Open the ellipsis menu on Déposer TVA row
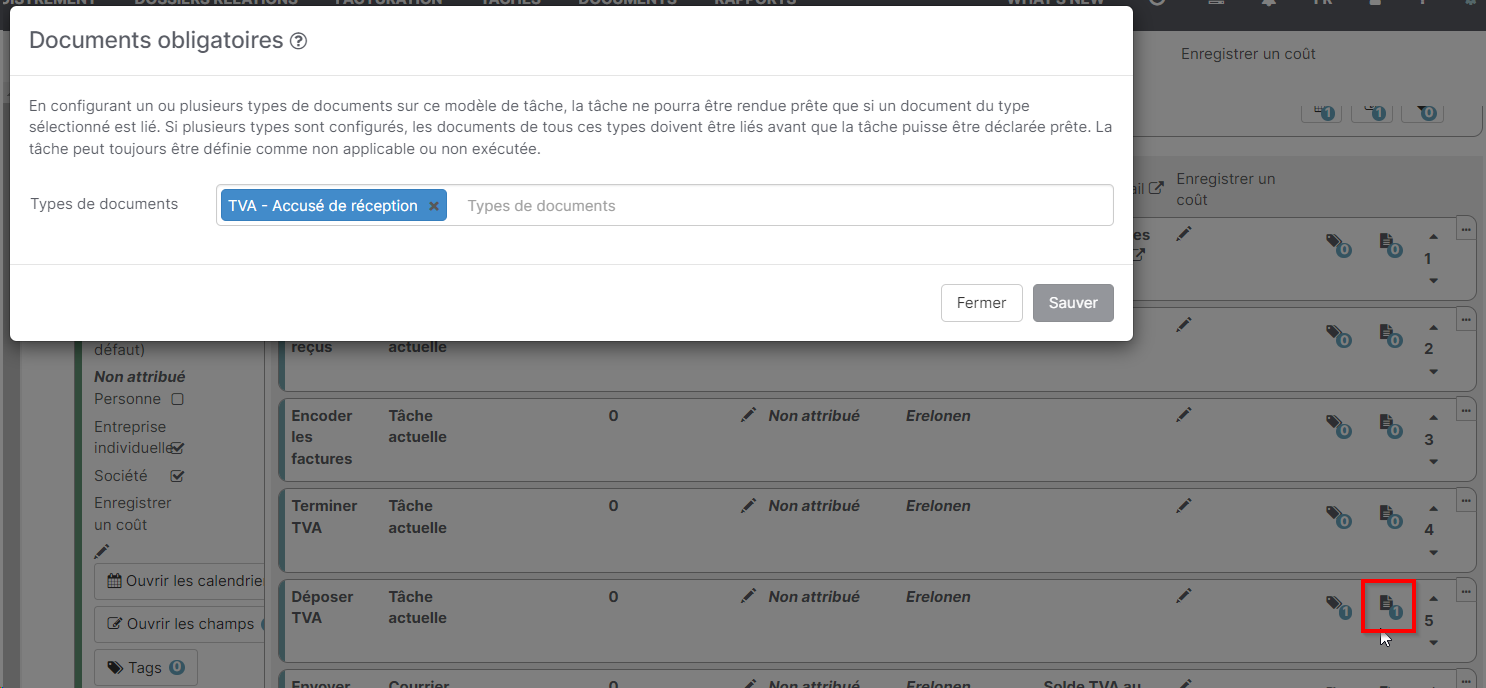Screen dimensions: 1486x688 coord(1465,590)
